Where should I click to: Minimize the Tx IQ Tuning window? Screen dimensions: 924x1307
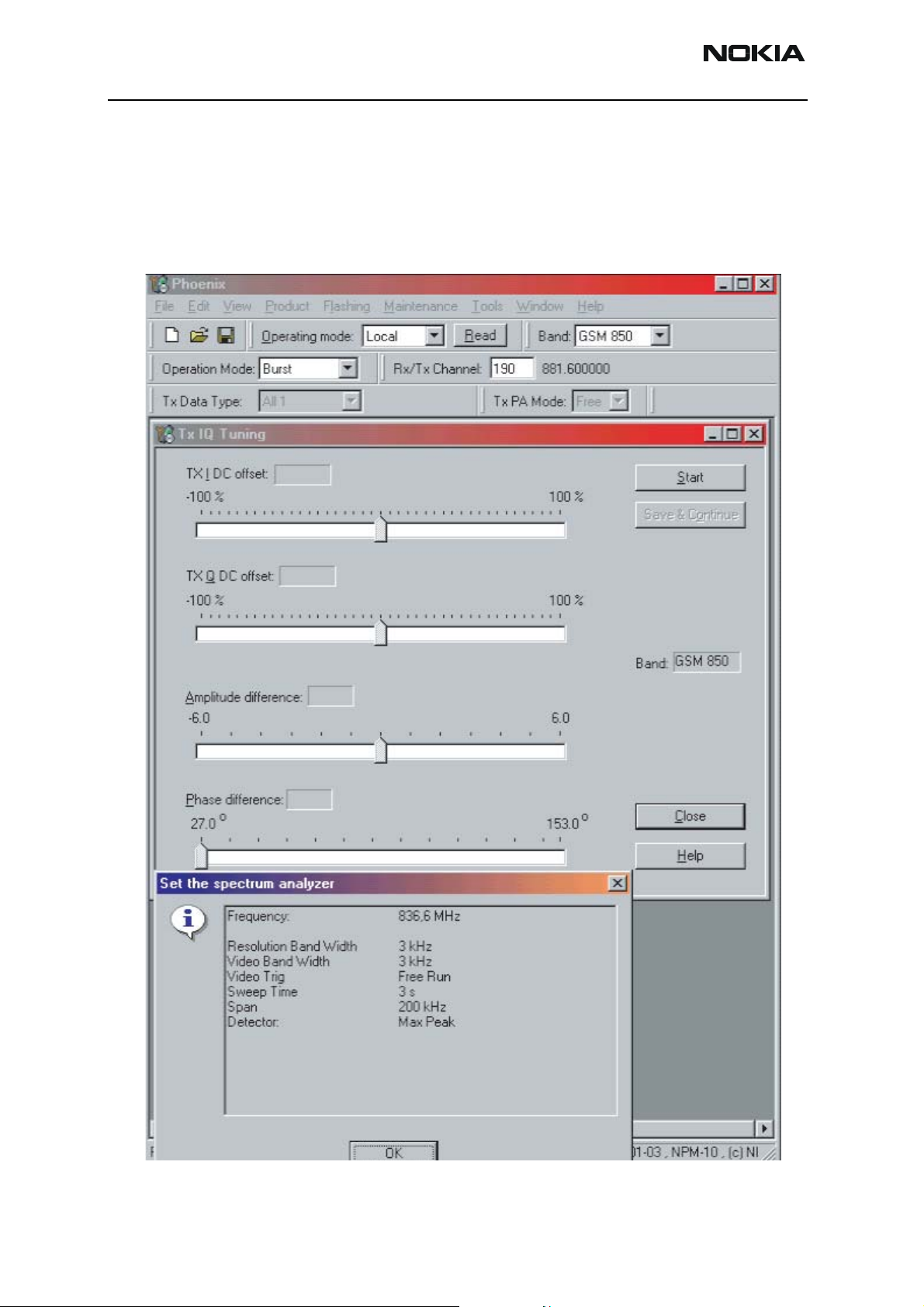coord(713,434)
